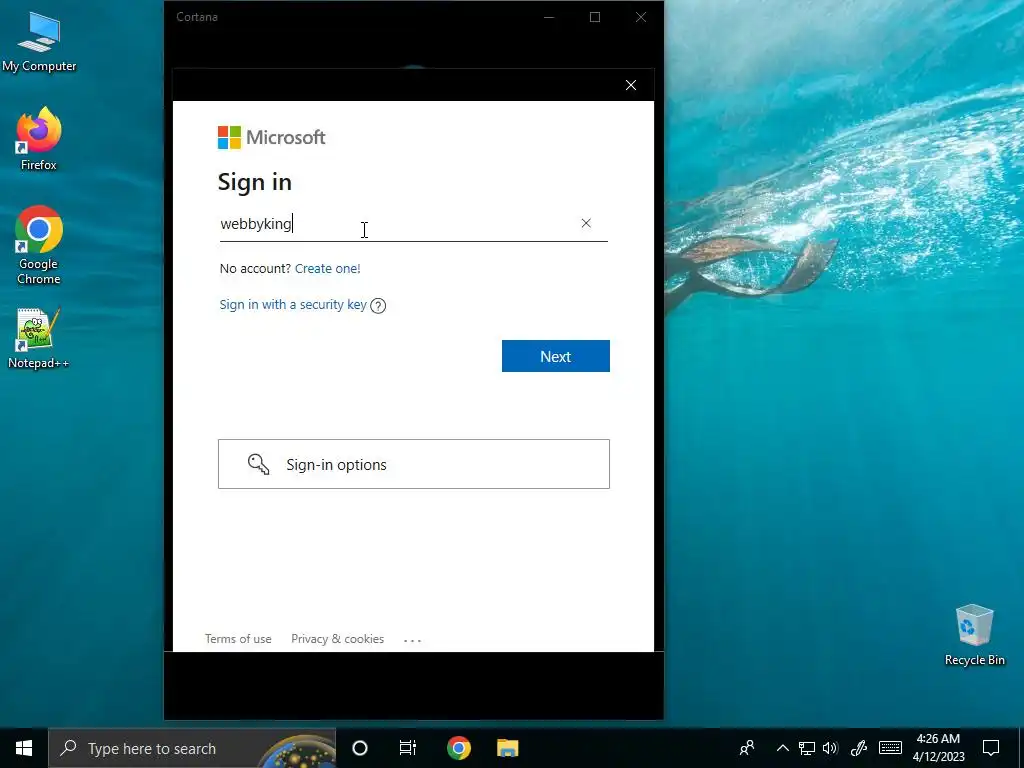Open Privacy & cookies link

tap(338, 639)
